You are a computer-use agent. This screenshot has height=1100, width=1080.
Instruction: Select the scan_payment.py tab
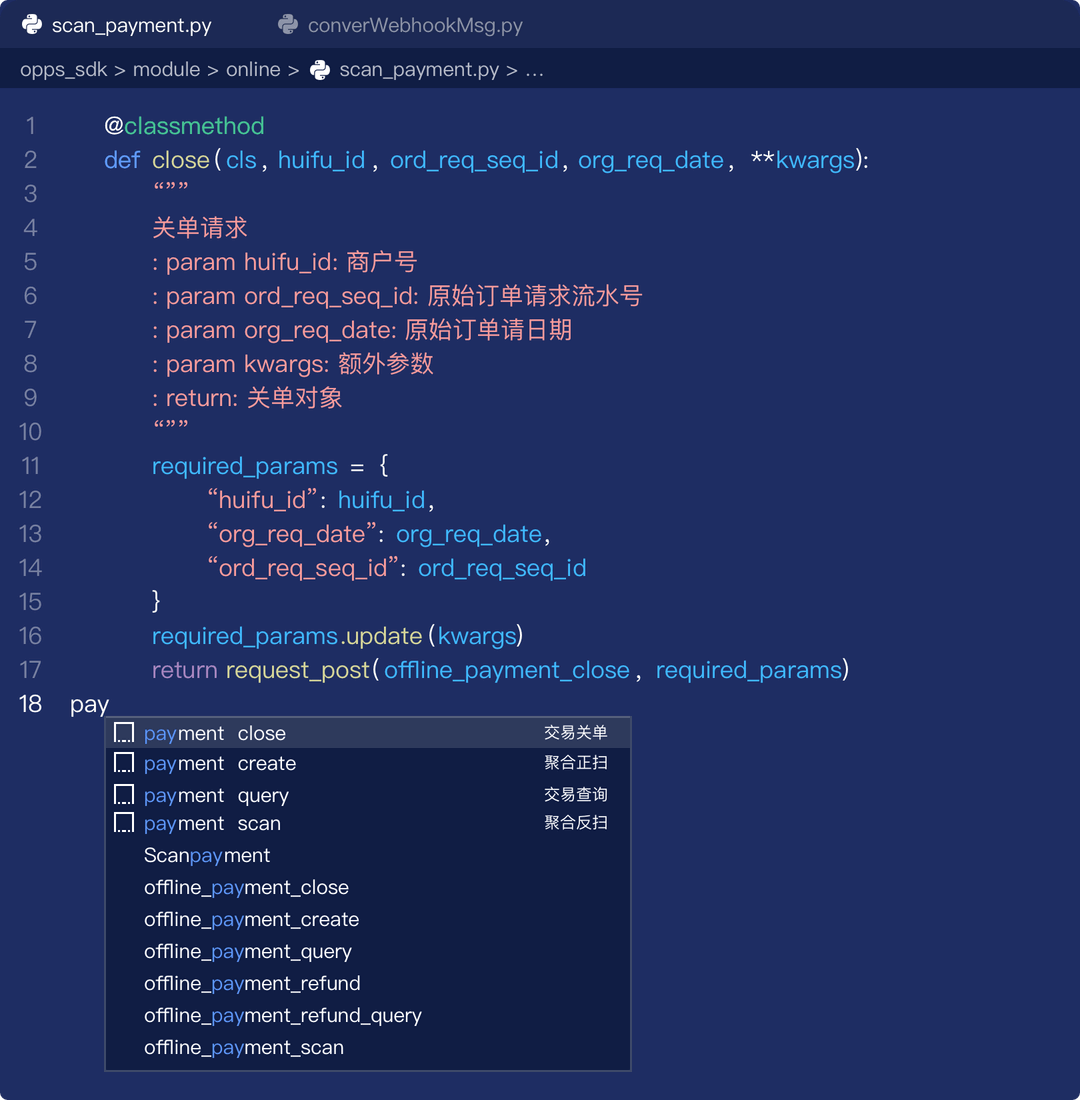click(x=131, y=26)
